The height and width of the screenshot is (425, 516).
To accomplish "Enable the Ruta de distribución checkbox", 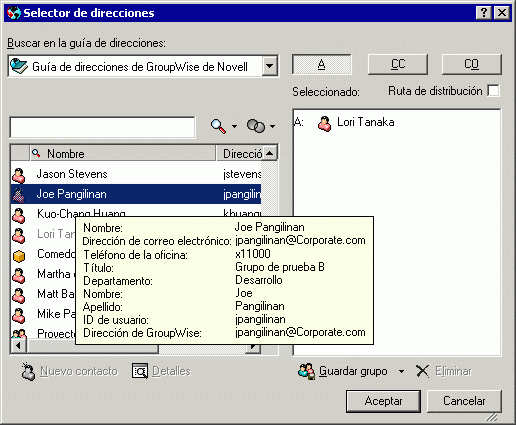I will (x=493, y=91).
